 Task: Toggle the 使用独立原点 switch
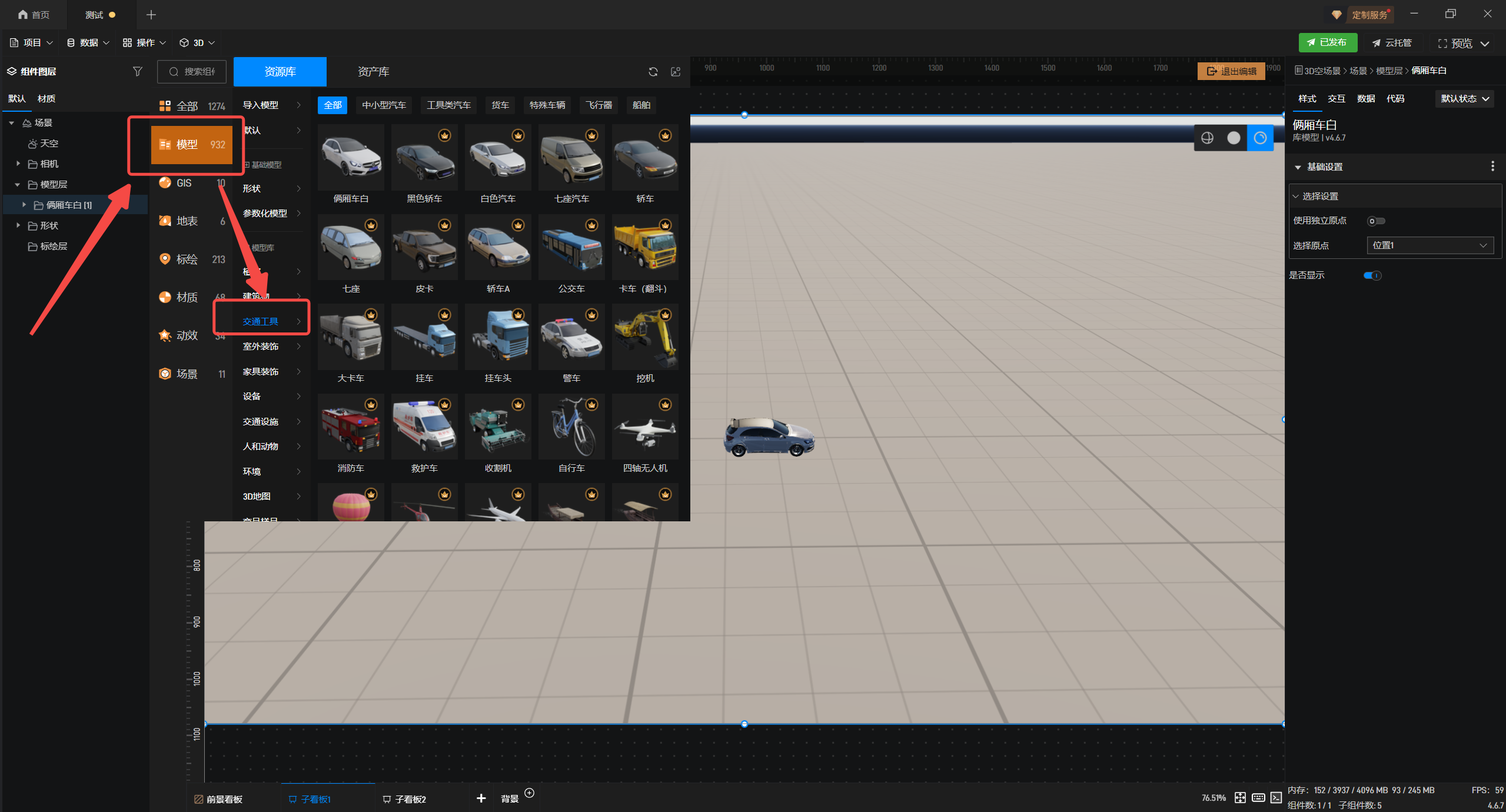point(1376,221)
